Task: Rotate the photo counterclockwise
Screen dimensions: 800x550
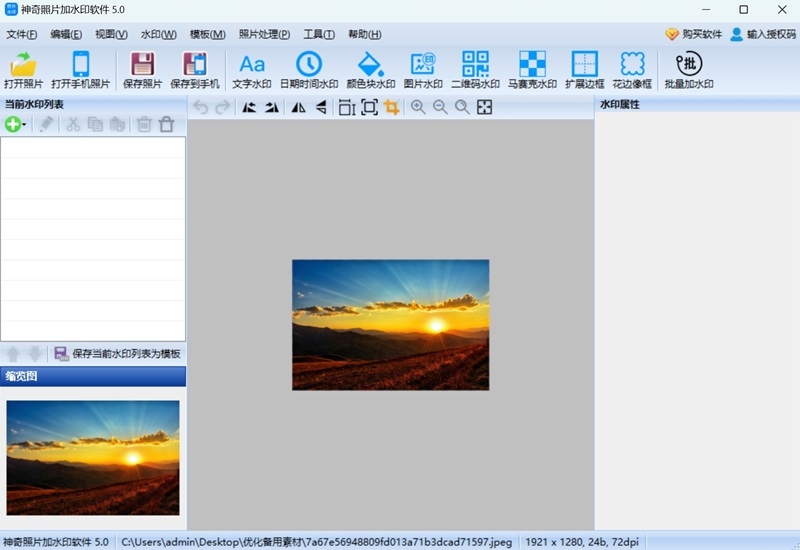Action: pos(249,107)
